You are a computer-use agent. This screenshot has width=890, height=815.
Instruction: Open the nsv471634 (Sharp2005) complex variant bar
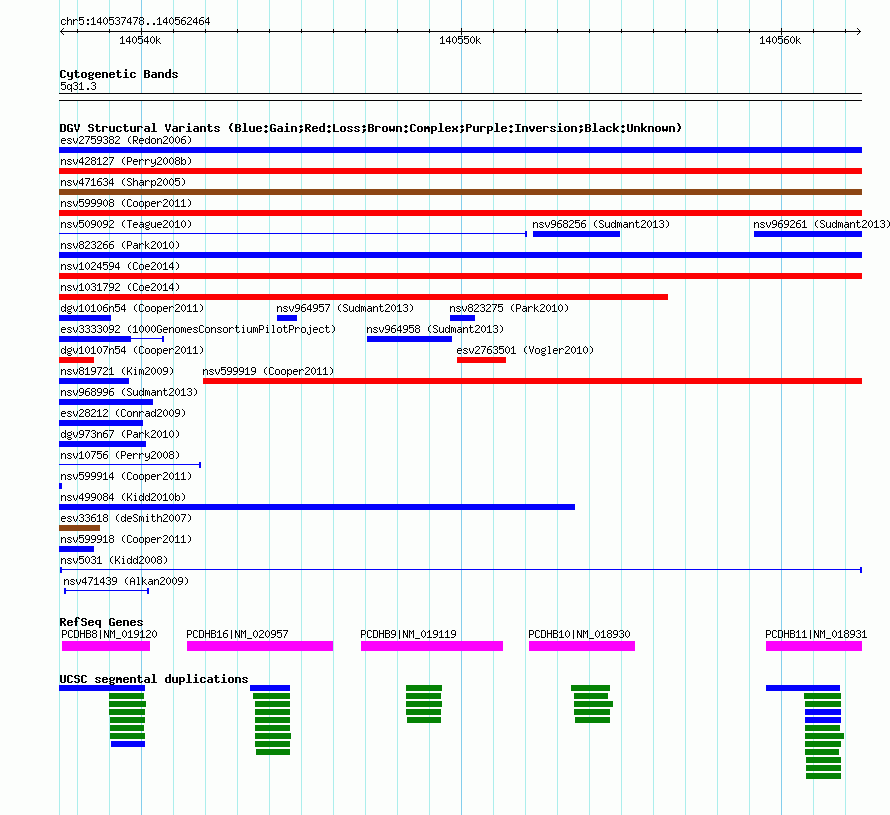[x=460, y=192]
